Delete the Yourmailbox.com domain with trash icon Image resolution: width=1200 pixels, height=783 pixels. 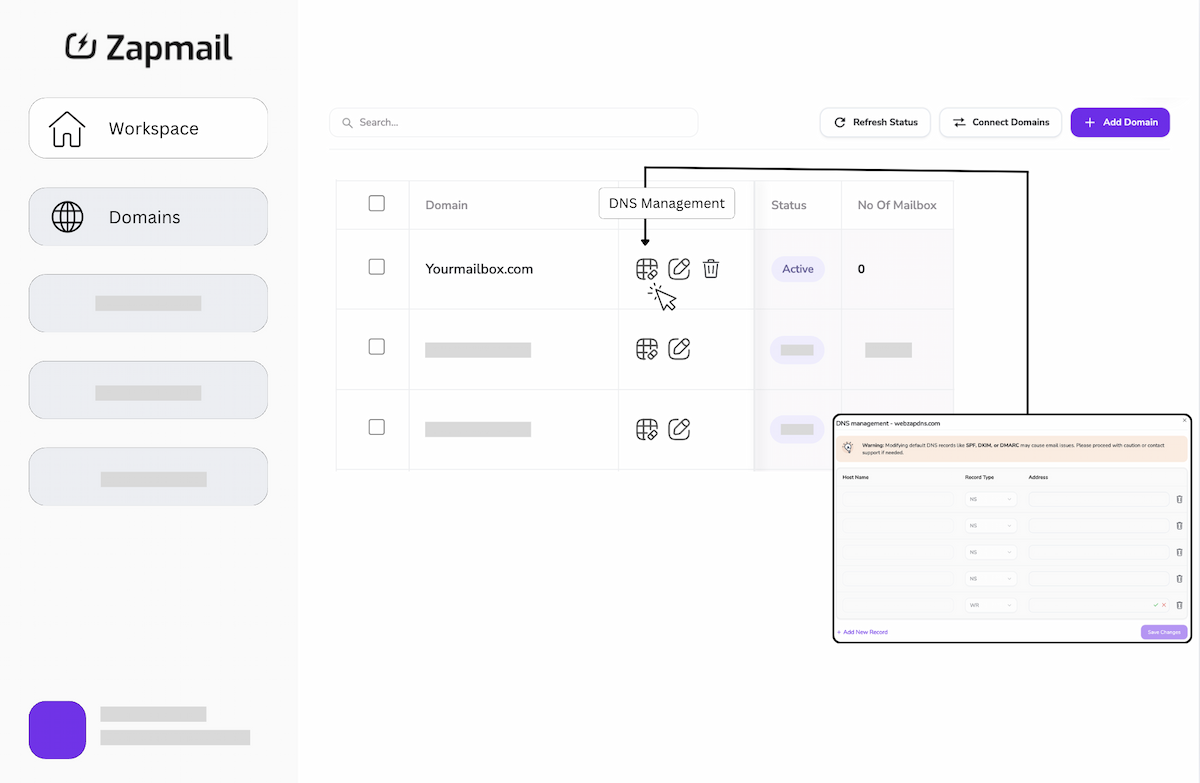click(711, 269)
